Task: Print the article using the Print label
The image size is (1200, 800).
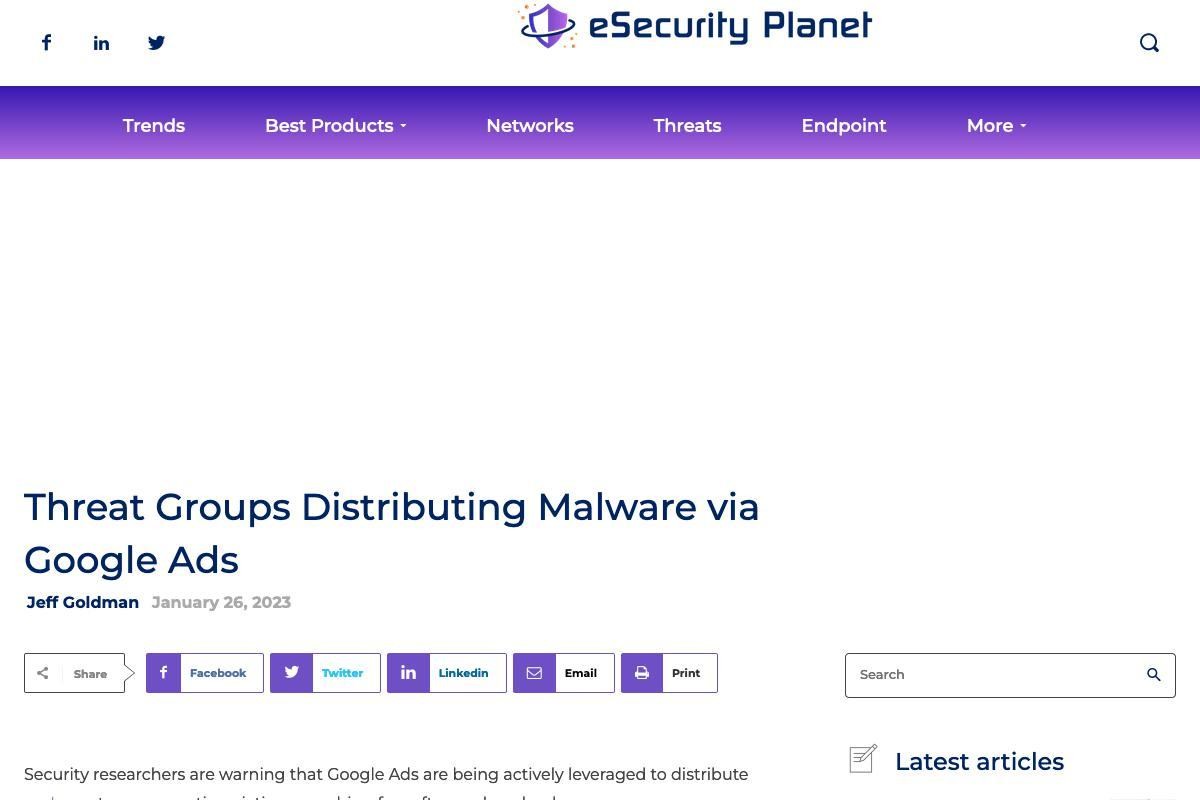Action: coord(686,673)
